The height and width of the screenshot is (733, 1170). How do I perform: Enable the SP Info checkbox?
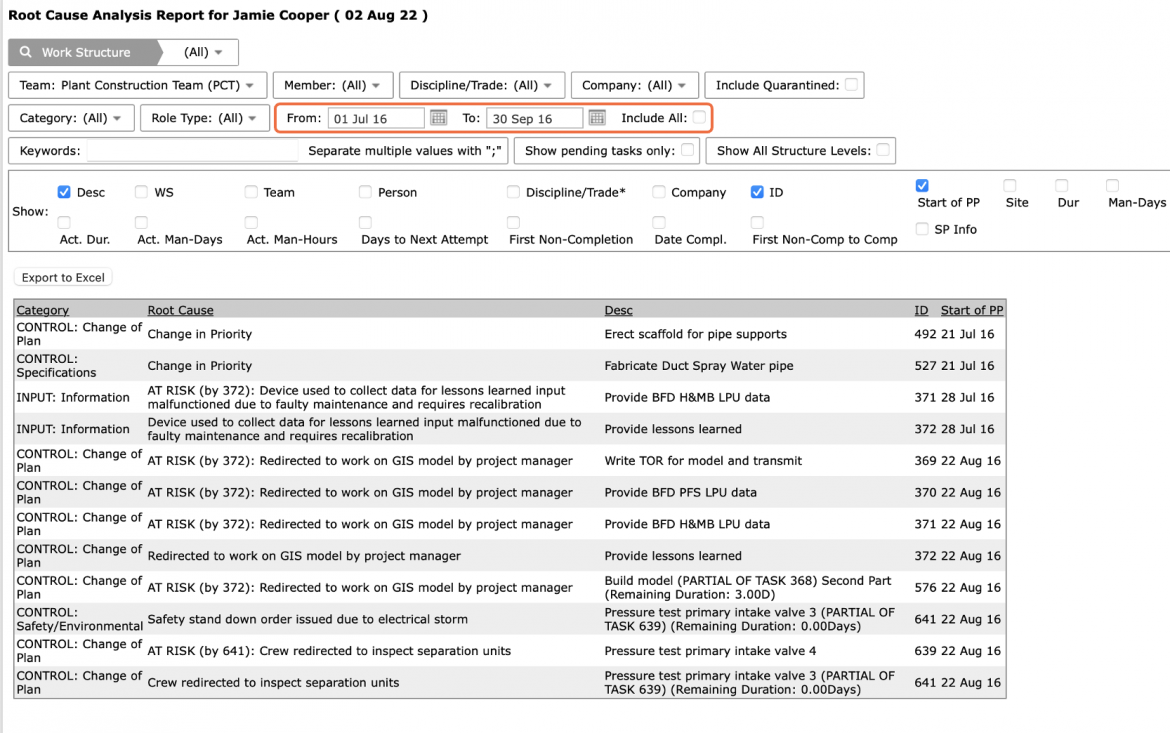tap(922, 229)
